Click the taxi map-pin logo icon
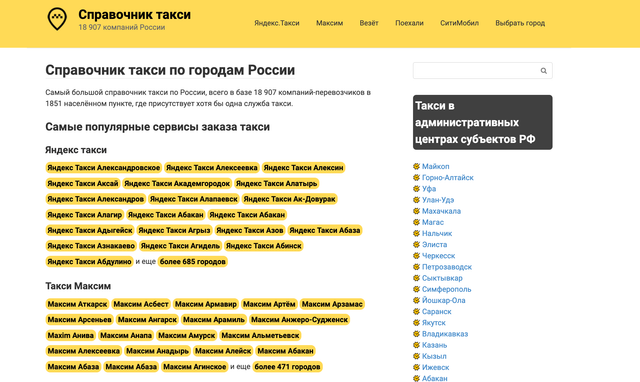This screenshot has height=382, width=640. click(57, 19)
